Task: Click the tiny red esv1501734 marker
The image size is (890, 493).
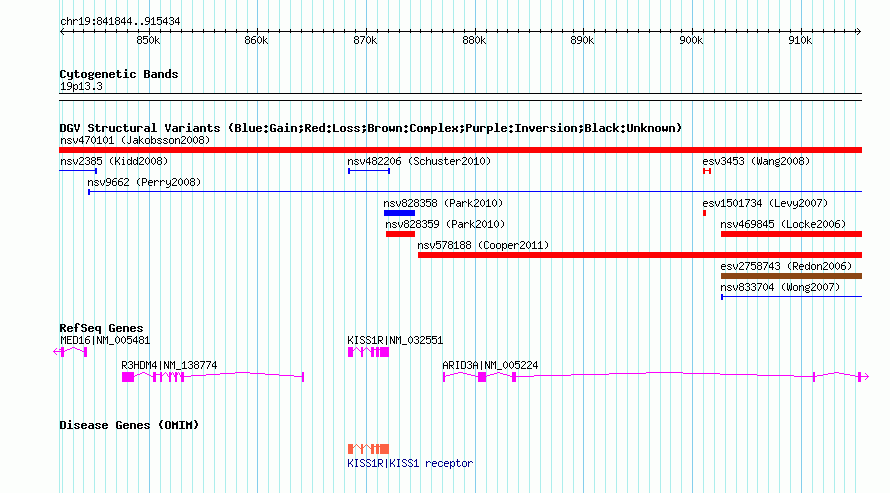Action: [x=704, y=213]
